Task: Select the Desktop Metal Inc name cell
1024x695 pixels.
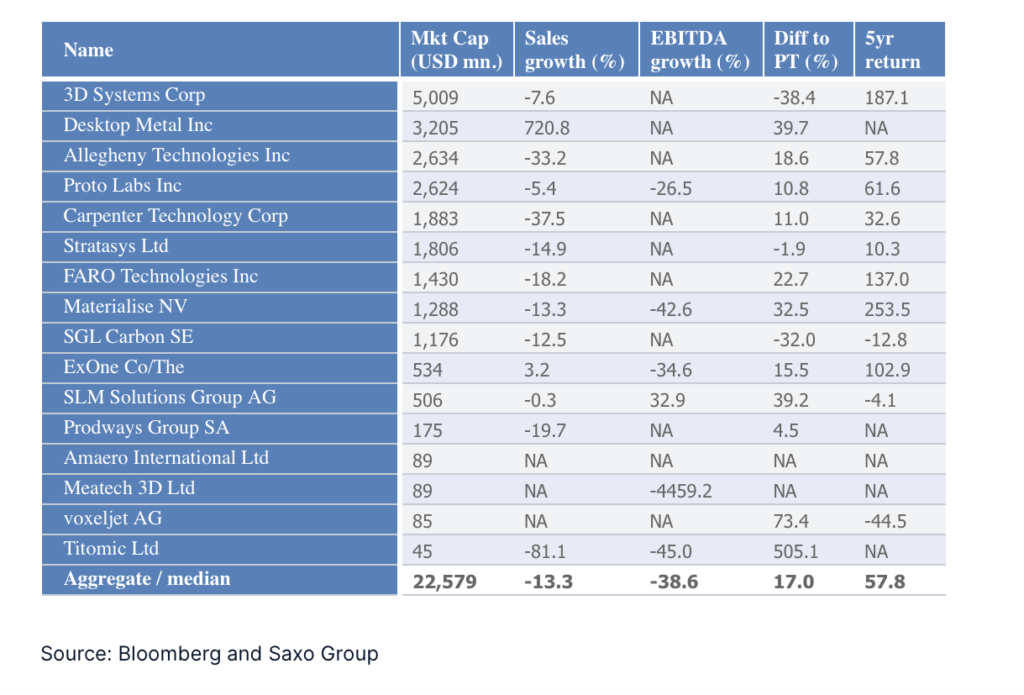Action: pos(138,126)
